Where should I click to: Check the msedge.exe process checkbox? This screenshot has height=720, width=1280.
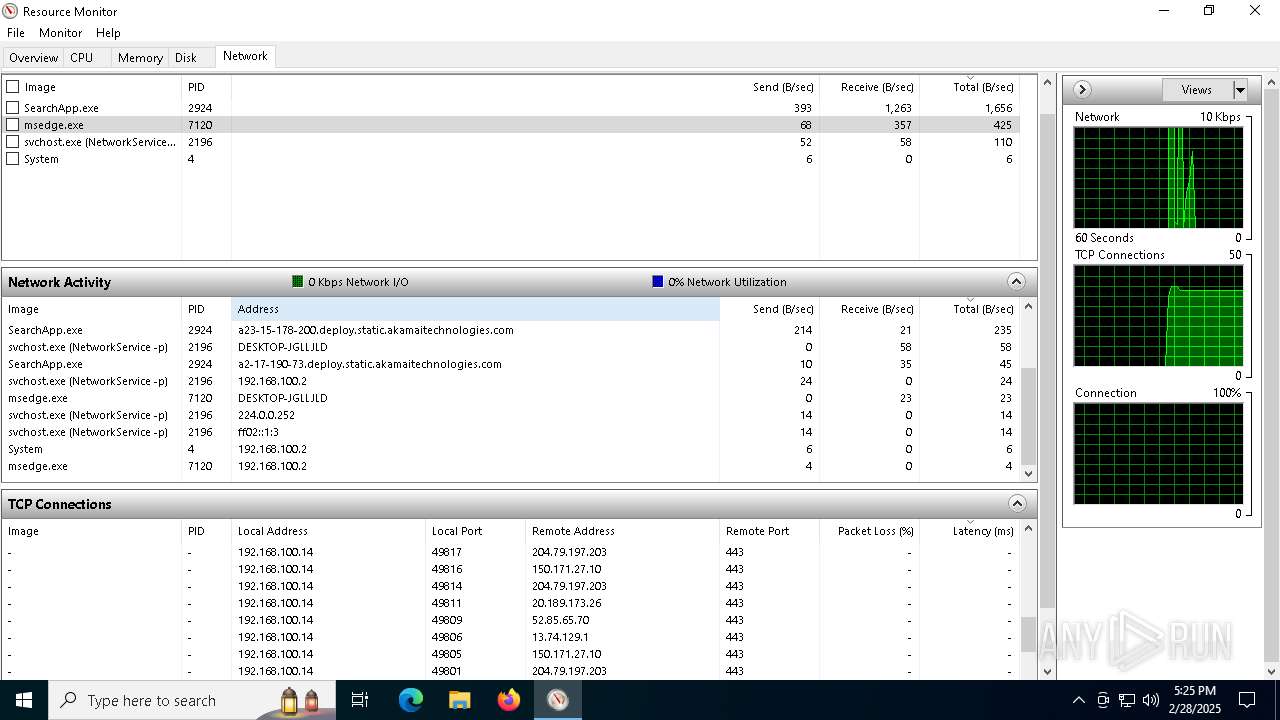13,125
